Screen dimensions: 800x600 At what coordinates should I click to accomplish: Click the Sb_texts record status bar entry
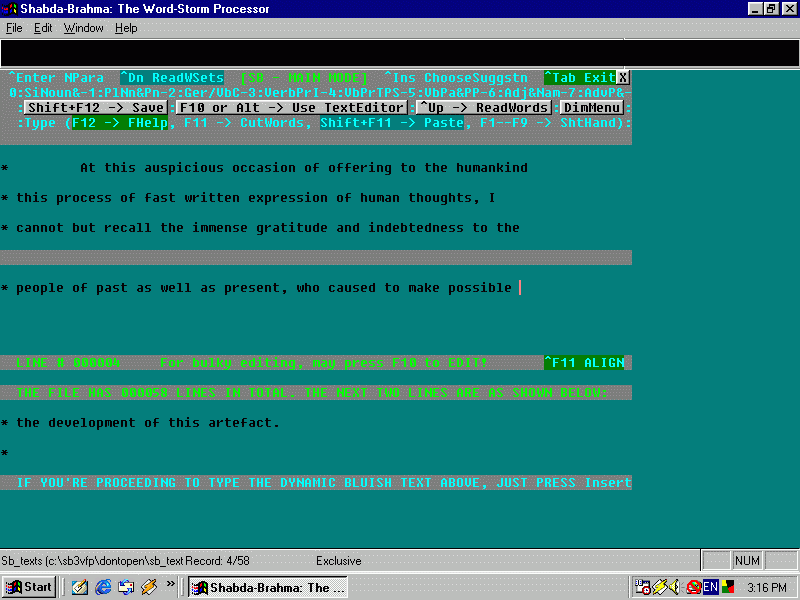click(126, 561)
